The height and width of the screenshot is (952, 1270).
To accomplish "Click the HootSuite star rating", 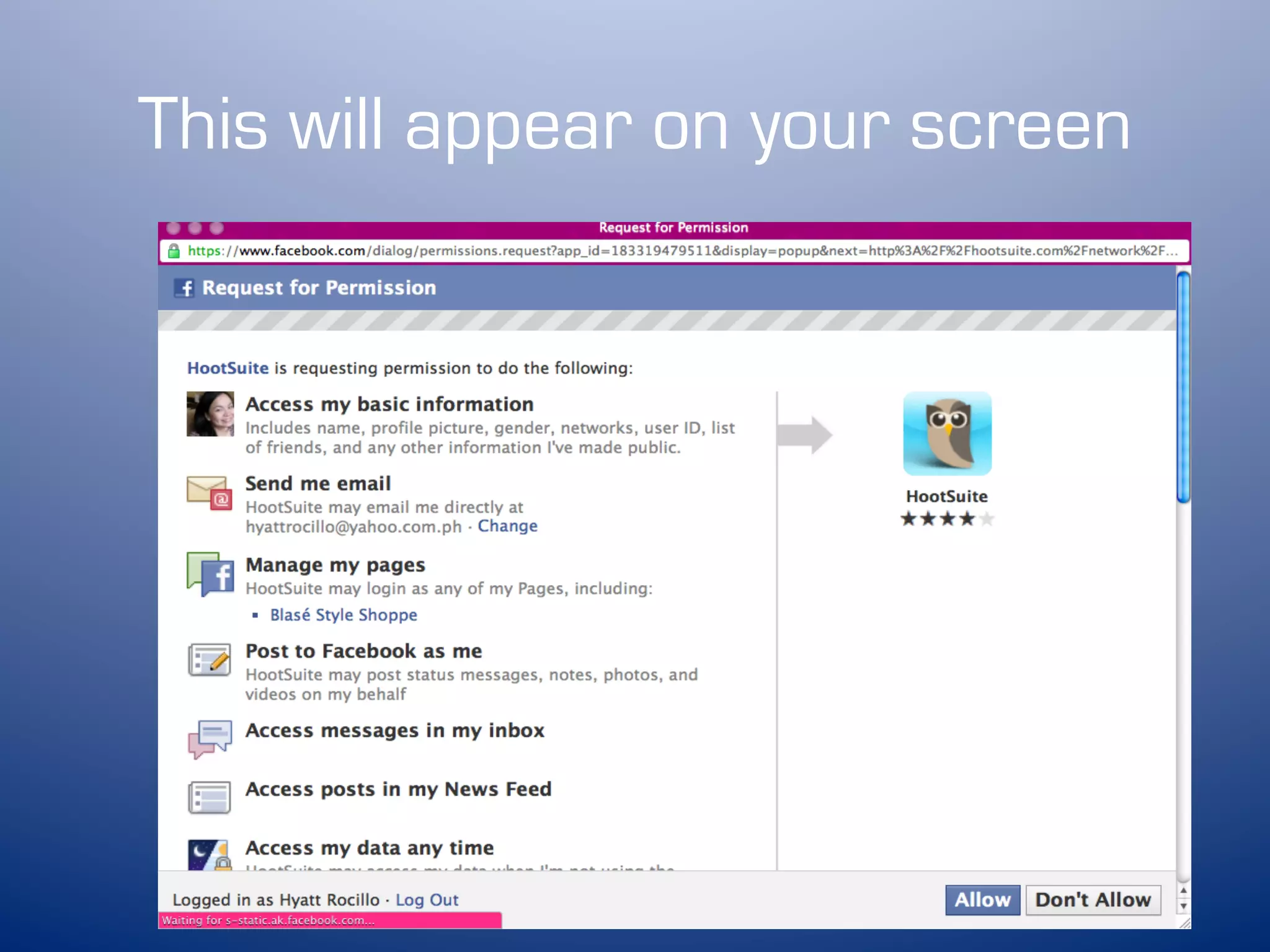I will pyautogui.click(x=947, y=519).
